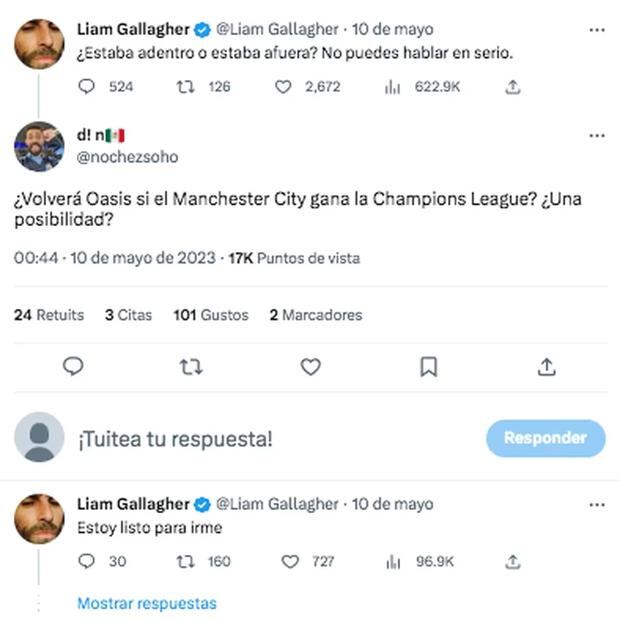This screenshot has height=620, width=620.
Task: View the 24 Retuits list
Action: click(x=49, y=315)
